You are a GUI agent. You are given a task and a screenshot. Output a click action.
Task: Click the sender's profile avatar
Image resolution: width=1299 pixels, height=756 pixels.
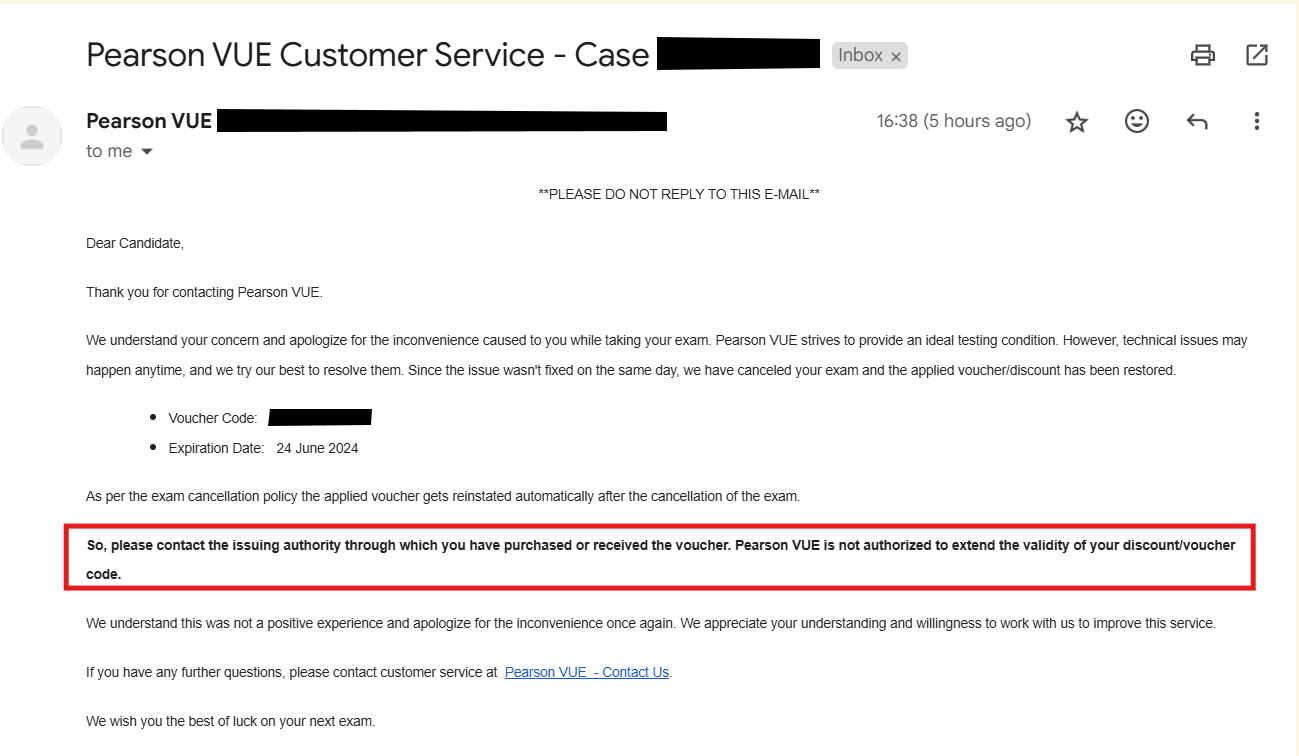point(32,136)
